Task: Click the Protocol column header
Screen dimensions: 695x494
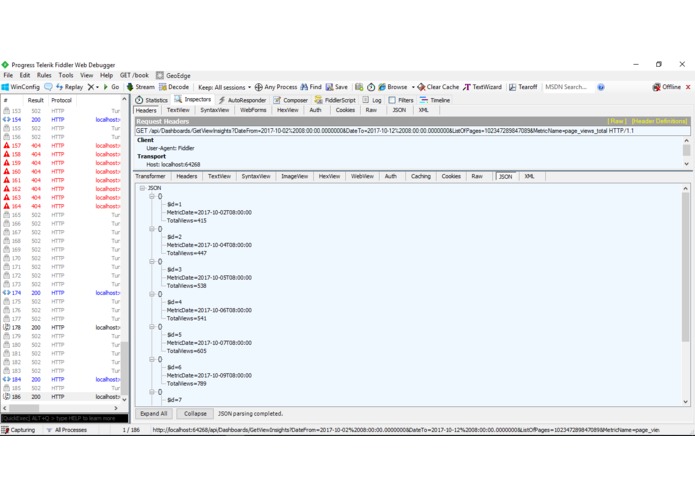Action: coord(61,100)
